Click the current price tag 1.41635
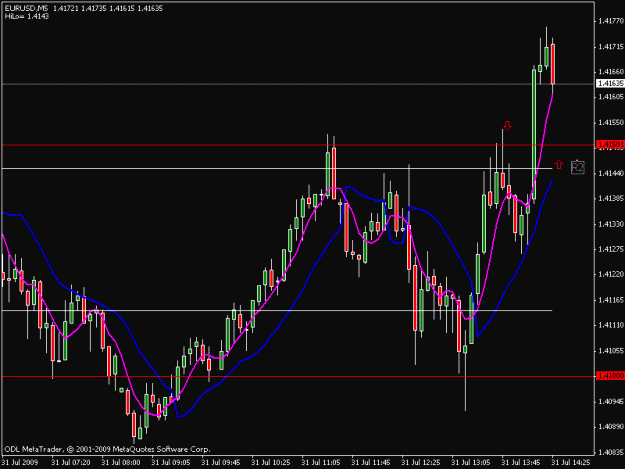The image size is (625, 469). click(x=610, y=83)
